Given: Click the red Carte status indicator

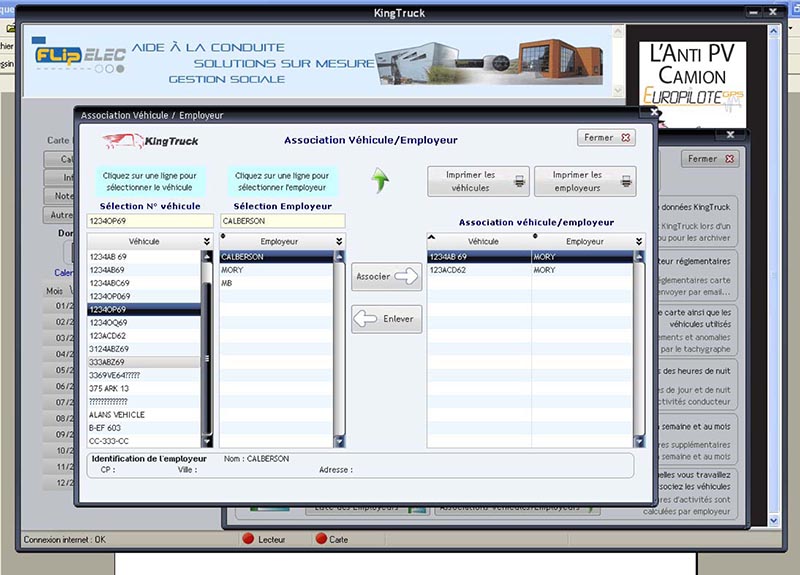Looking at the screenshot, I should pyautogui.click(x=322, y=539).
